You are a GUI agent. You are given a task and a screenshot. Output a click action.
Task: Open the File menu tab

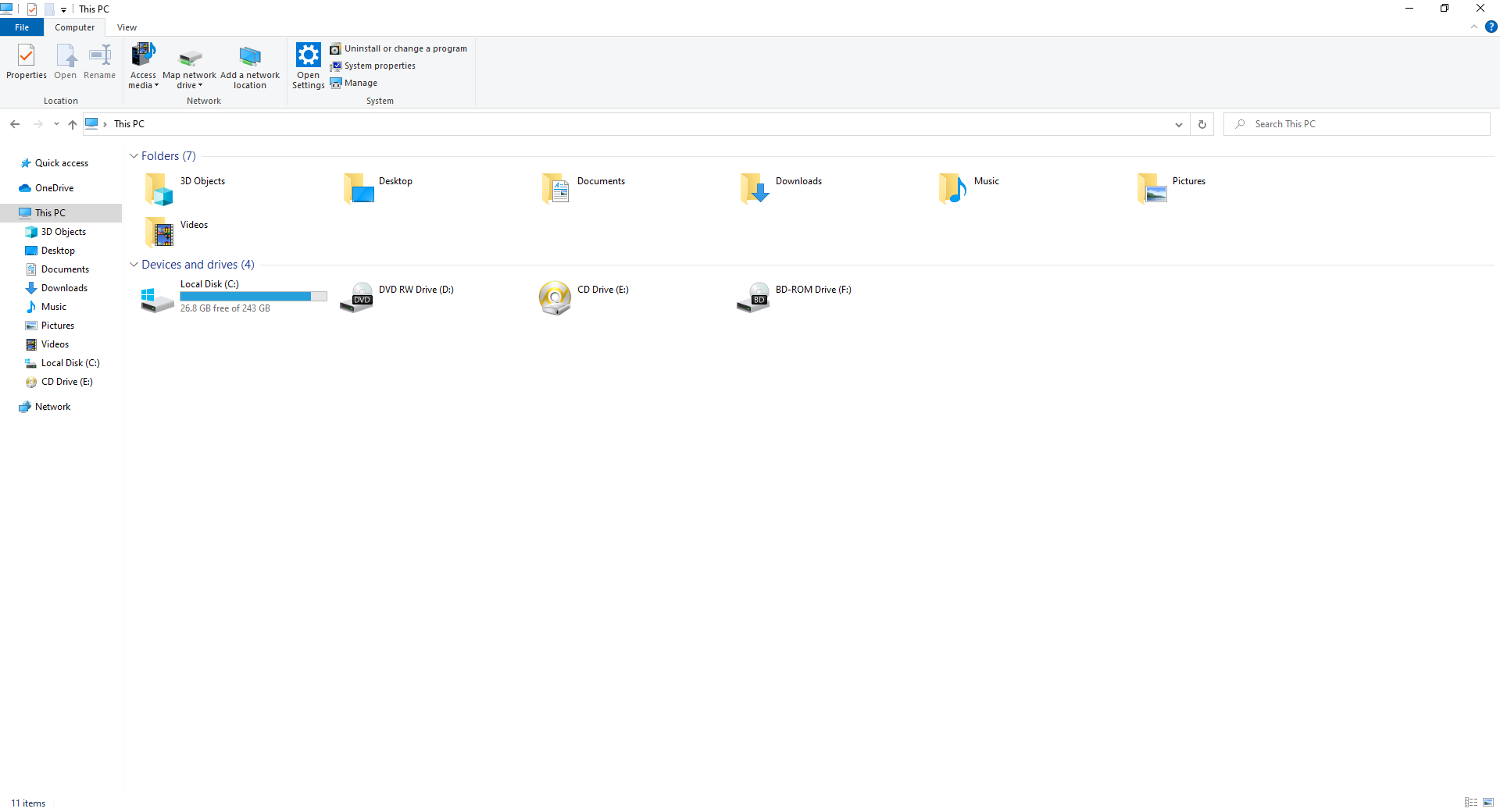pyautogui.click(x=22, y=27)
